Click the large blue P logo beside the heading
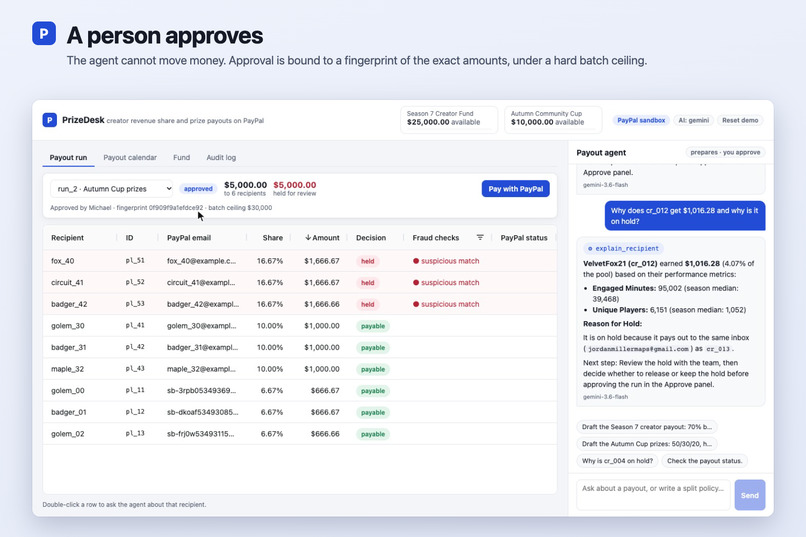The width and height of the screenshot is (806, 537). click(x=44, y=33)
